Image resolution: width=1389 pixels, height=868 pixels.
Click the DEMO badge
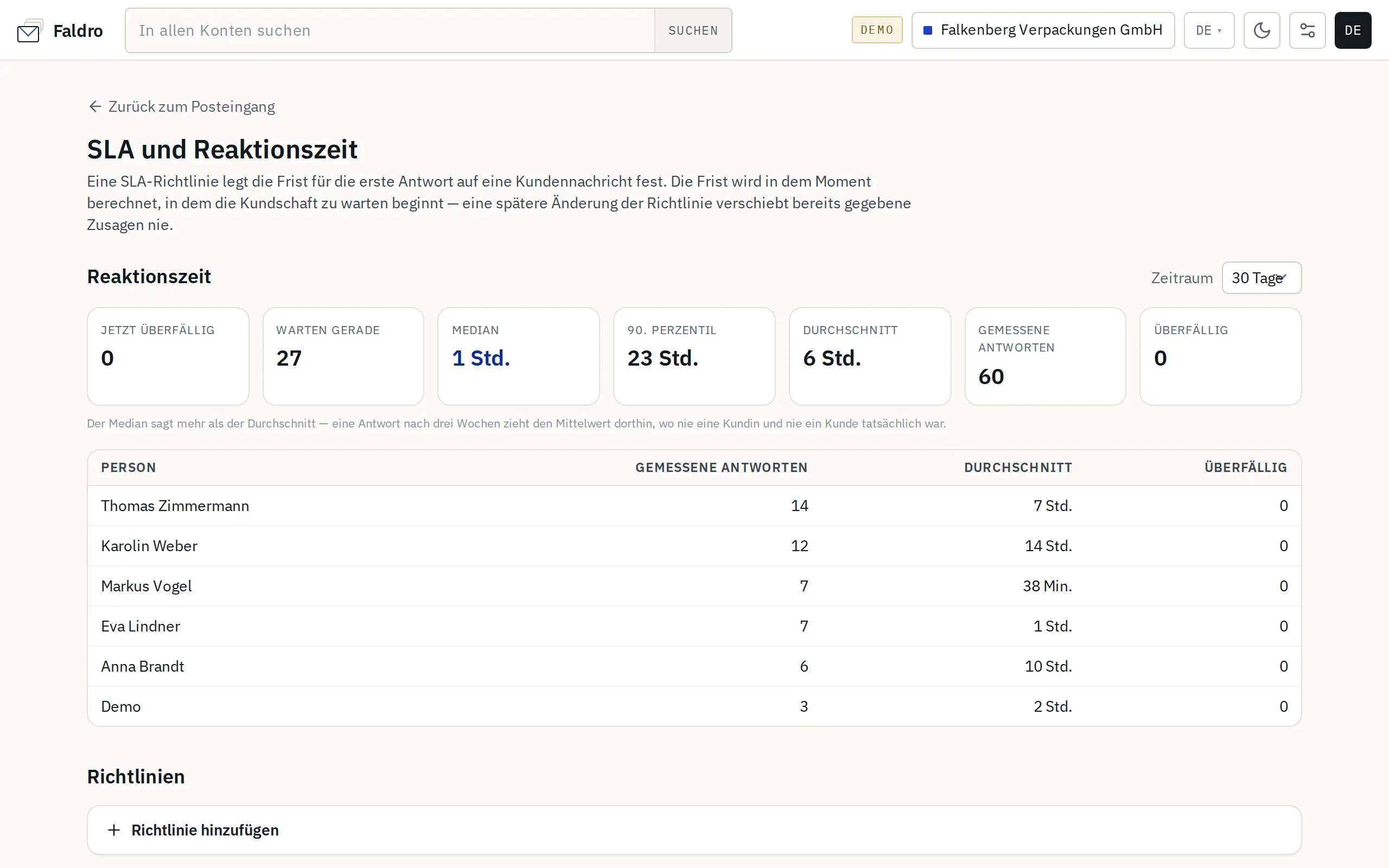click(x=876, y=30)
